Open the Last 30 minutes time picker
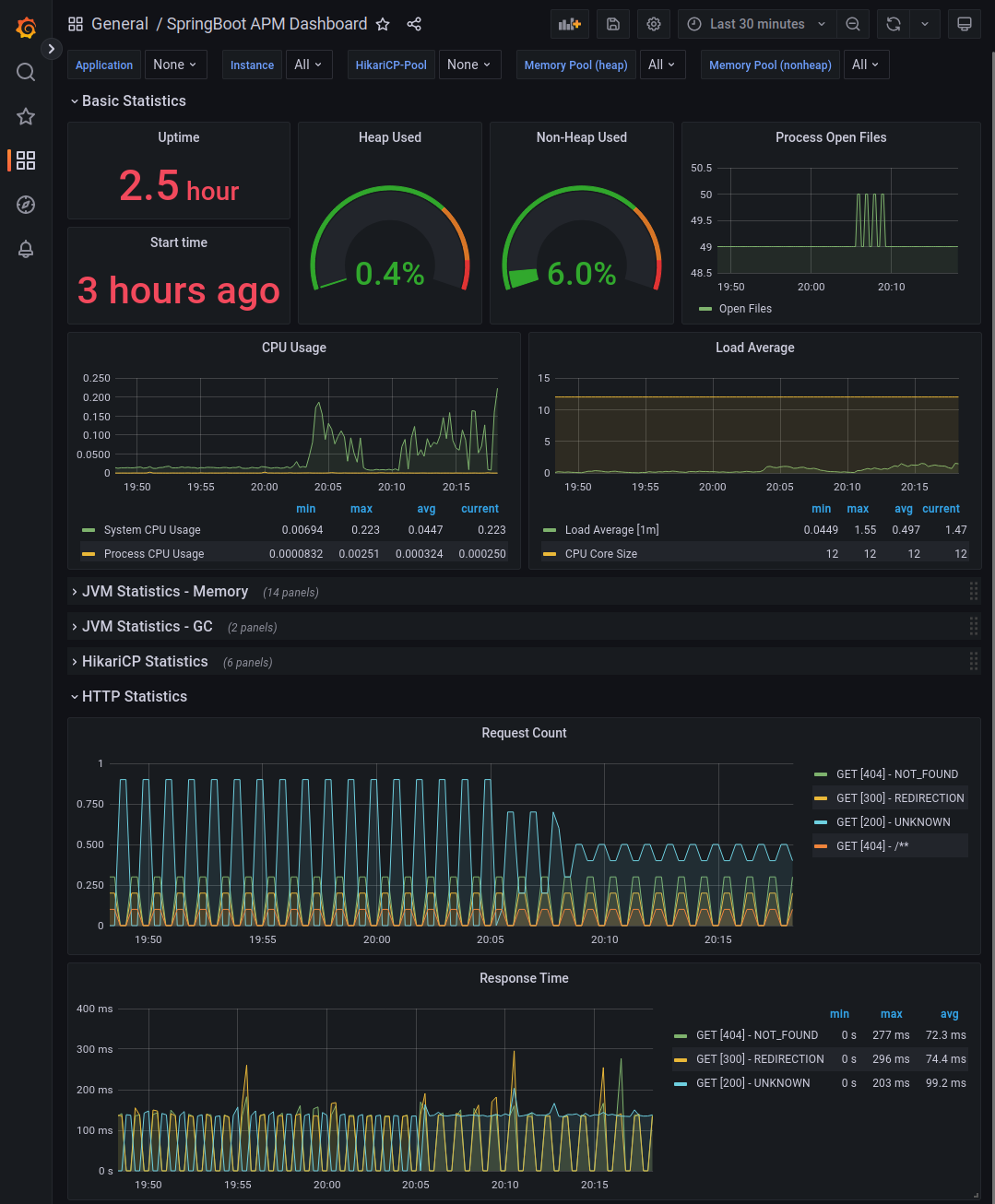This screenshot has height=1204, width=995. [757, 24]
